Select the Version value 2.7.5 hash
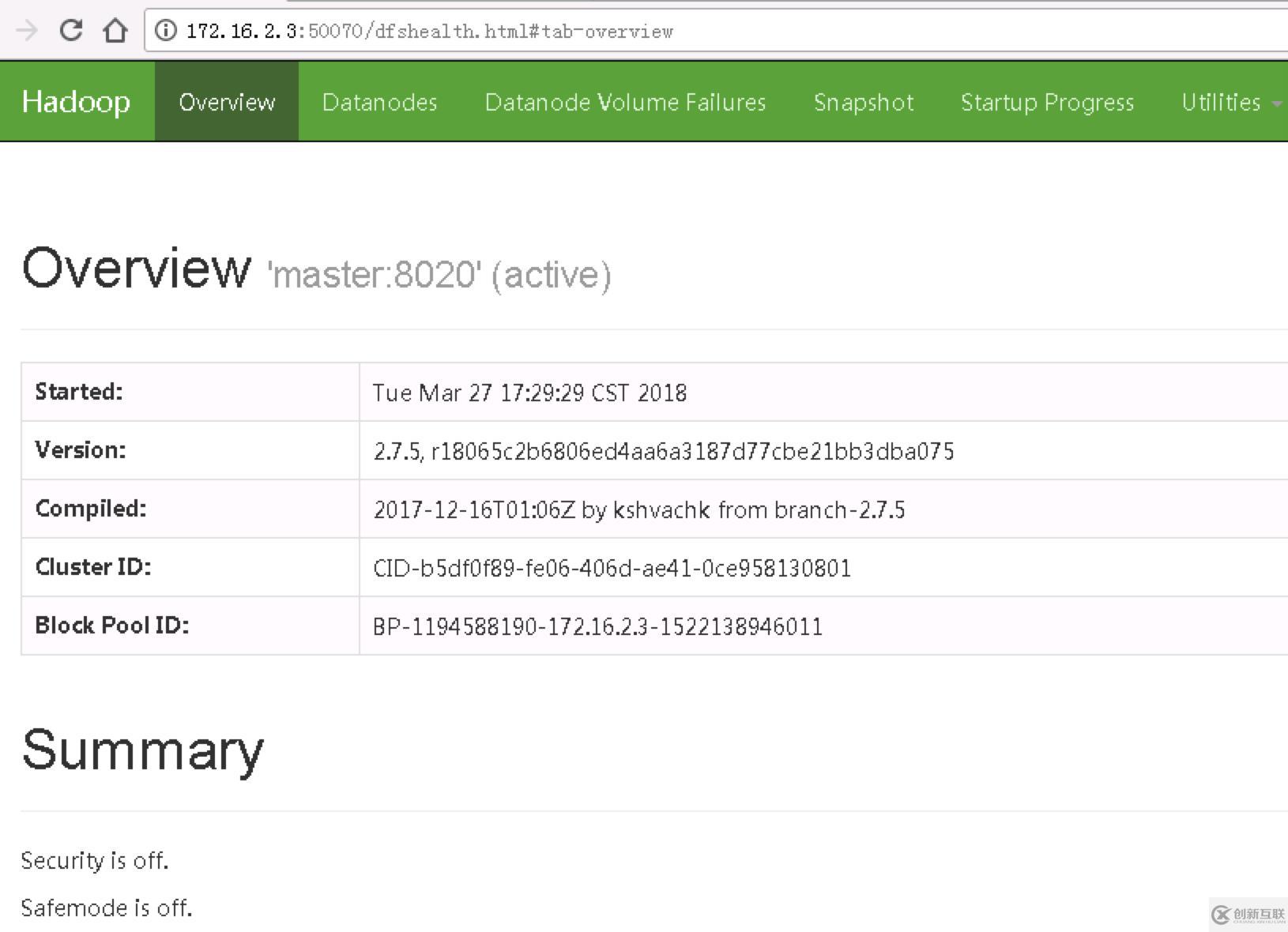The width and height of the screenshot is (1288, 932). [x=664, y=451]
